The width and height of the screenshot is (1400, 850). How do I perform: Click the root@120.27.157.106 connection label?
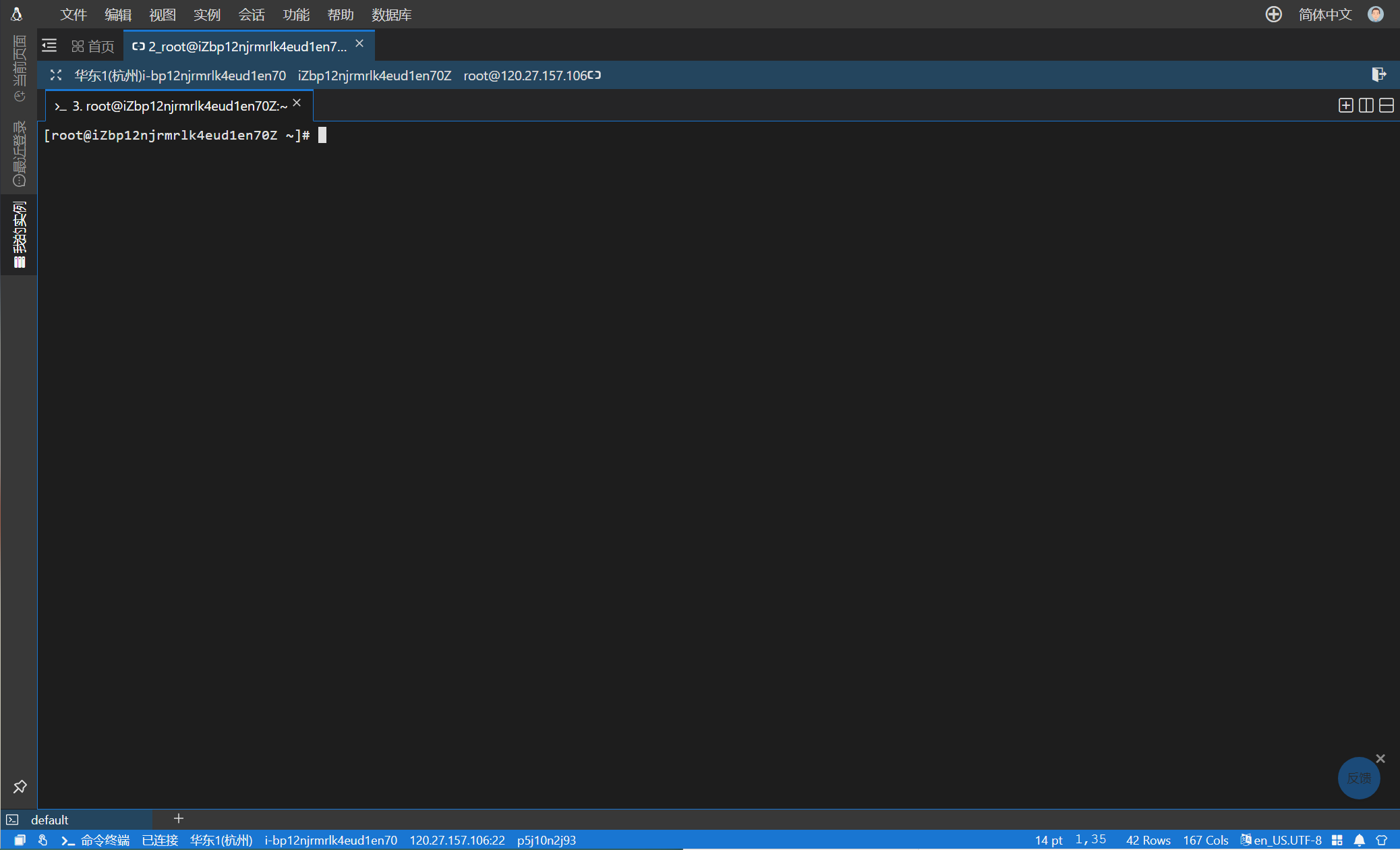(x=525, y=76)
